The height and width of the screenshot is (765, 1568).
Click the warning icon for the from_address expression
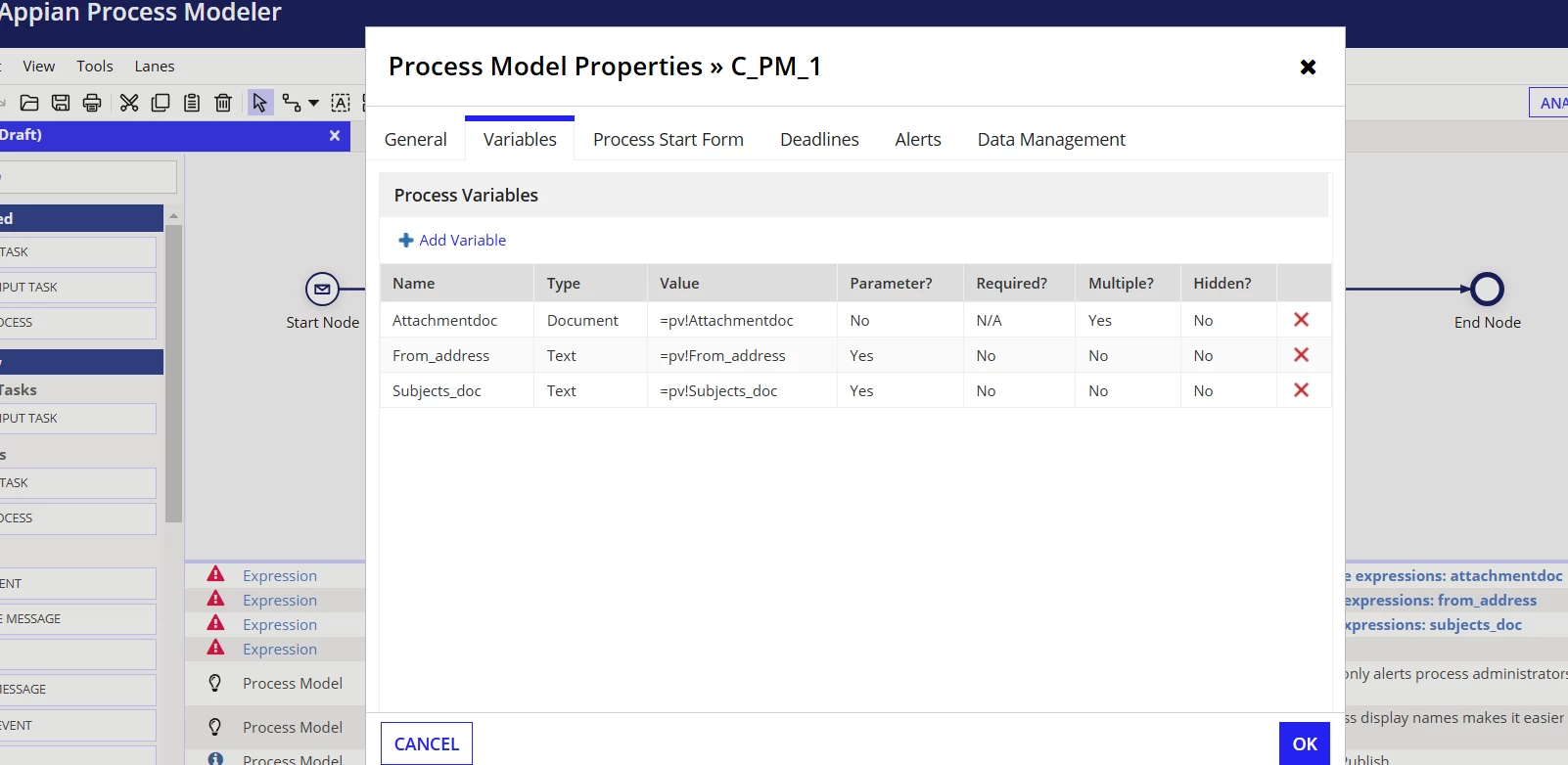[215, 599]
